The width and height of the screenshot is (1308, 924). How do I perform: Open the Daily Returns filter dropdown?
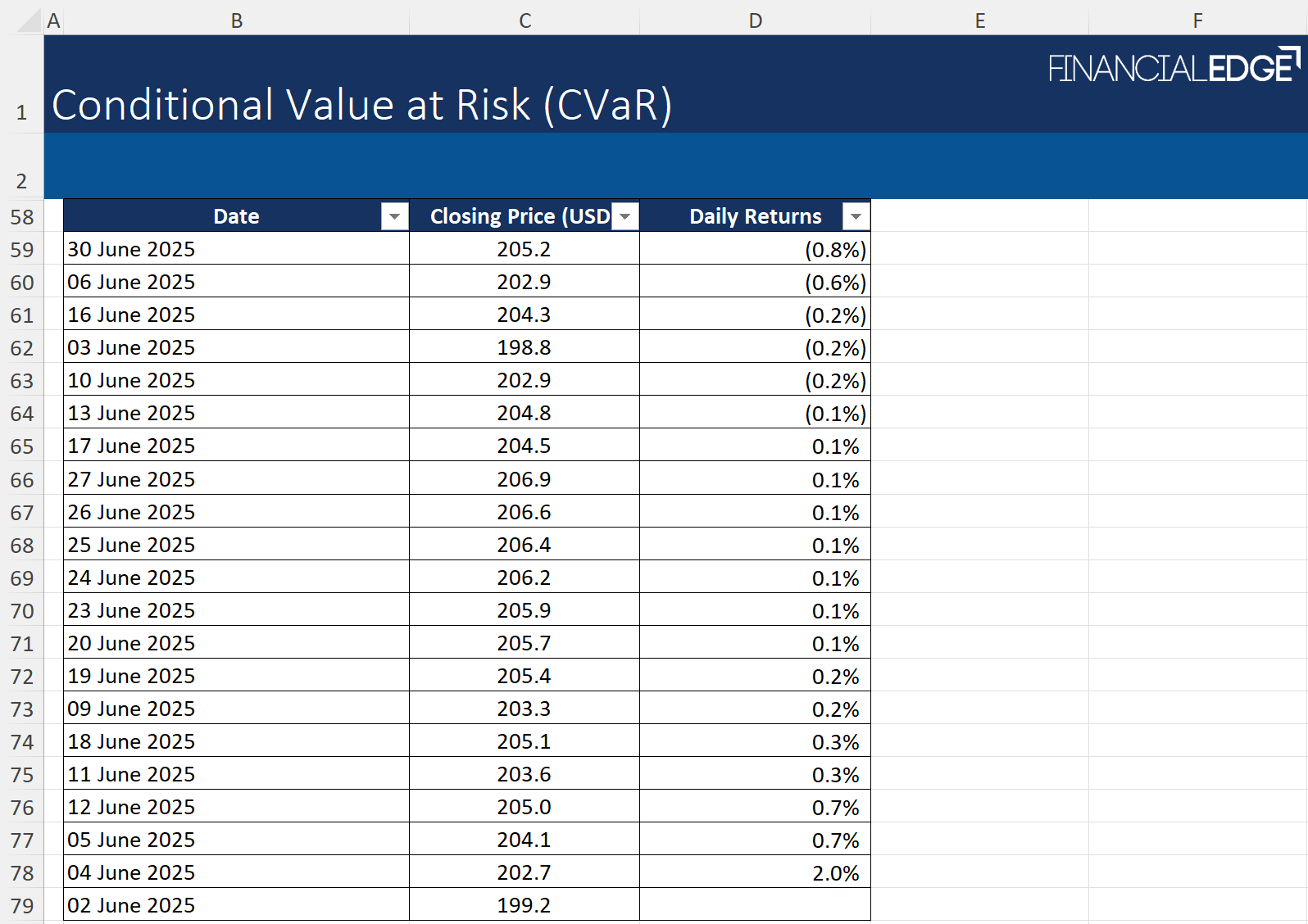click(856, 216)
